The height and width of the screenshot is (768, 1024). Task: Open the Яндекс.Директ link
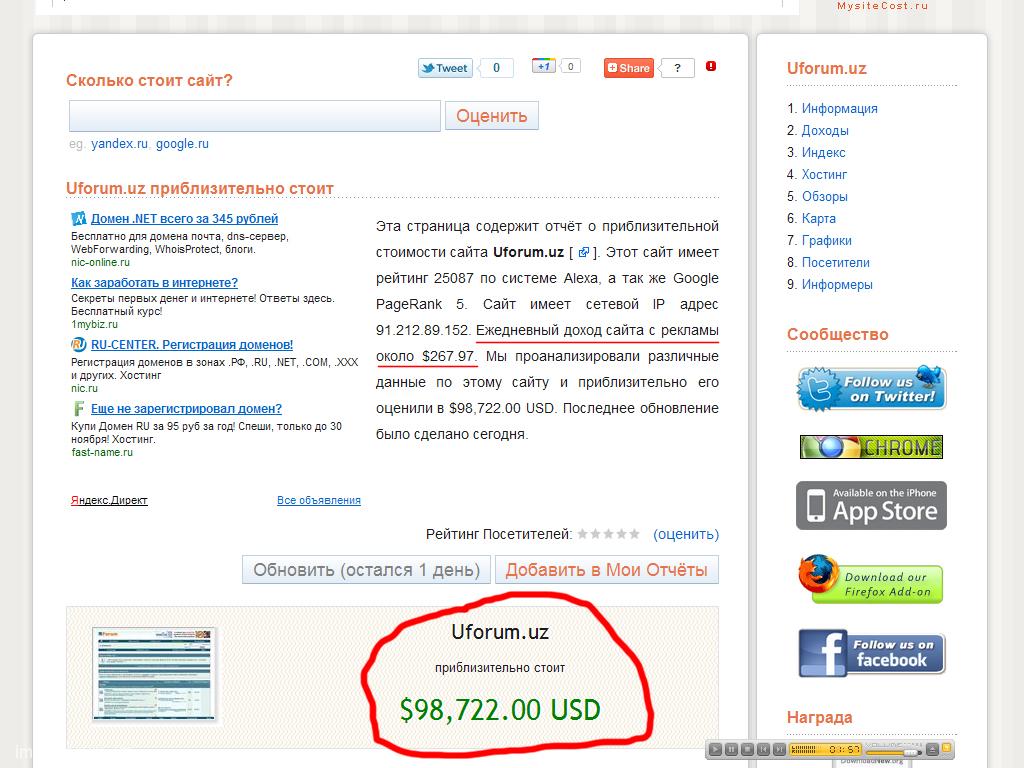(109, 500)
